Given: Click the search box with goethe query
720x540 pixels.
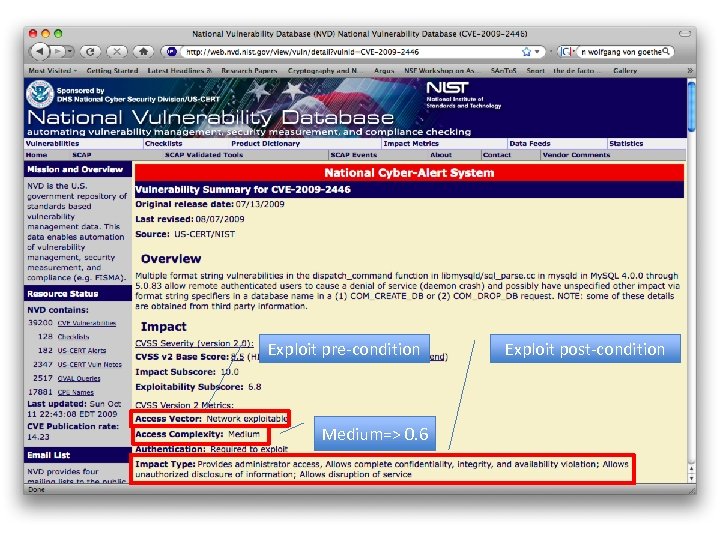Looking at the screenshot, I should (620, 52).
